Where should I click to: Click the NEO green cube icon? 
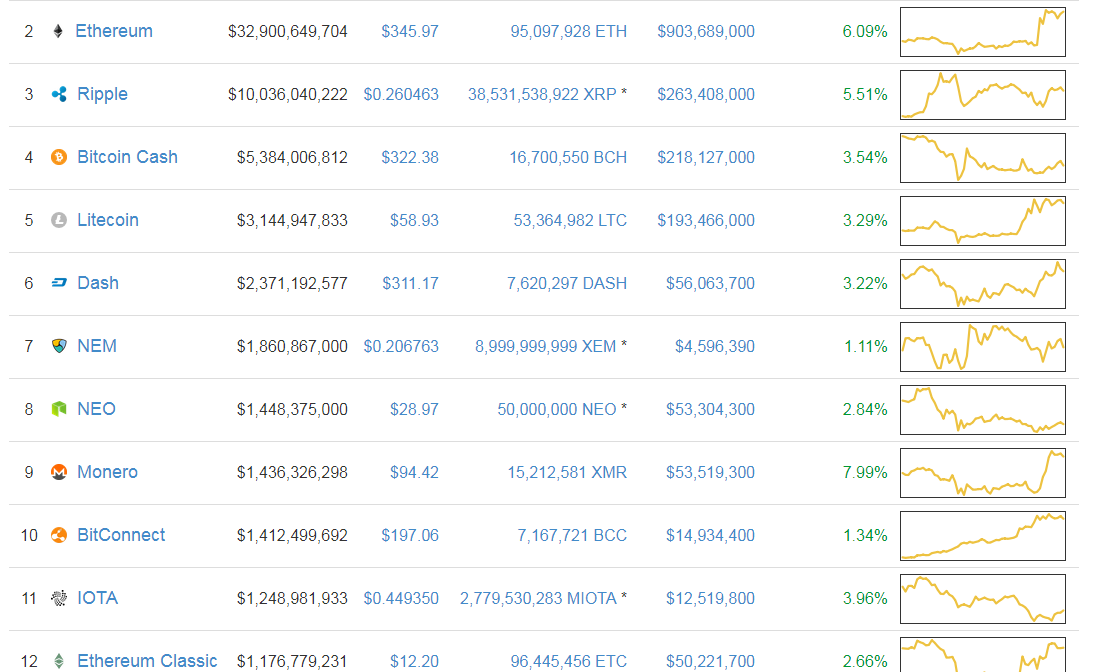pos(59,409)
